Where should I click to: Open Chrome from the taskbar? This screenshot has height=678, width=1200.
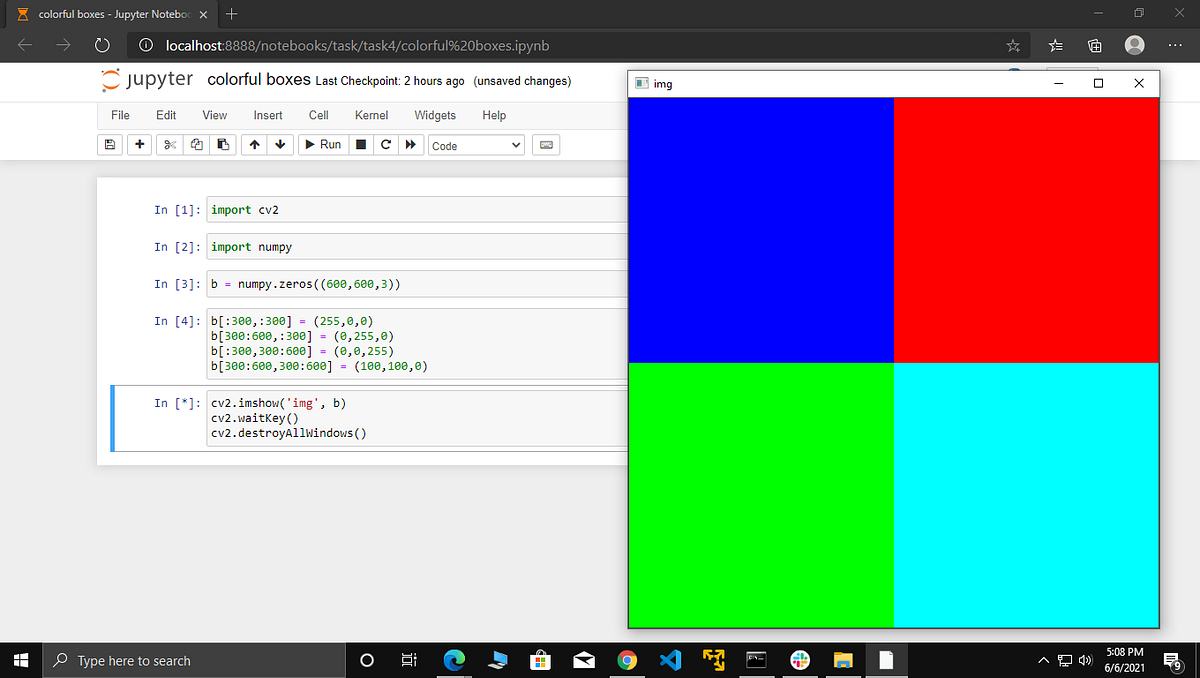click(x=627, y=660)
